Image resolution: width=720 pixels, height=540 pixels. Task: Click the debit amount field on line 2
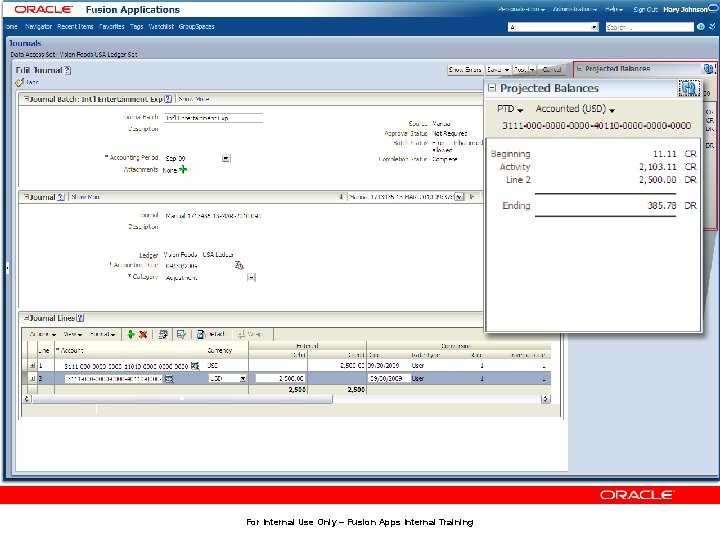(280, 379)
